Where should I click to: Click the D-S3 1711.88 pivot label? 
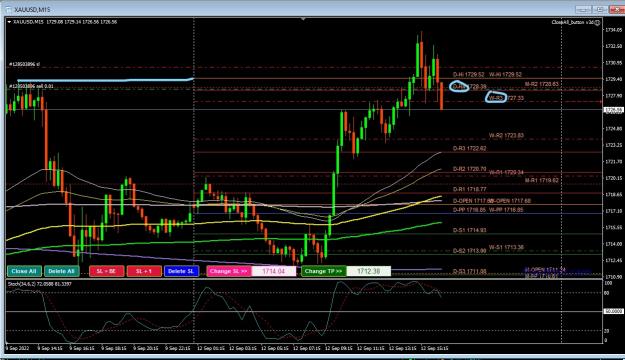click(470, 271)
